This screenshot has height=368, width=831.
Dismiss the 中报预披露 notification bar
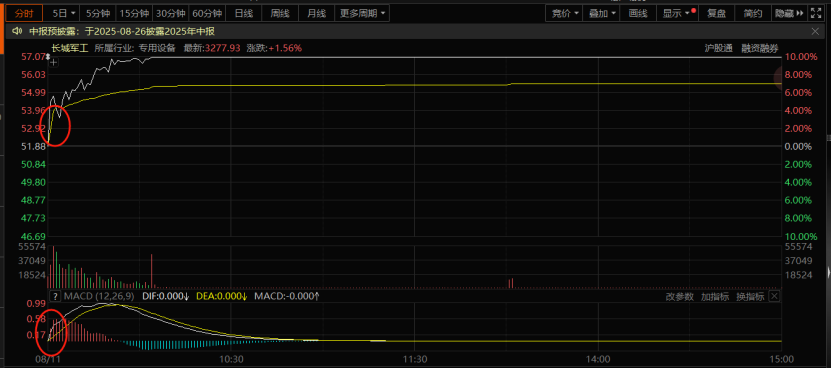815,32
